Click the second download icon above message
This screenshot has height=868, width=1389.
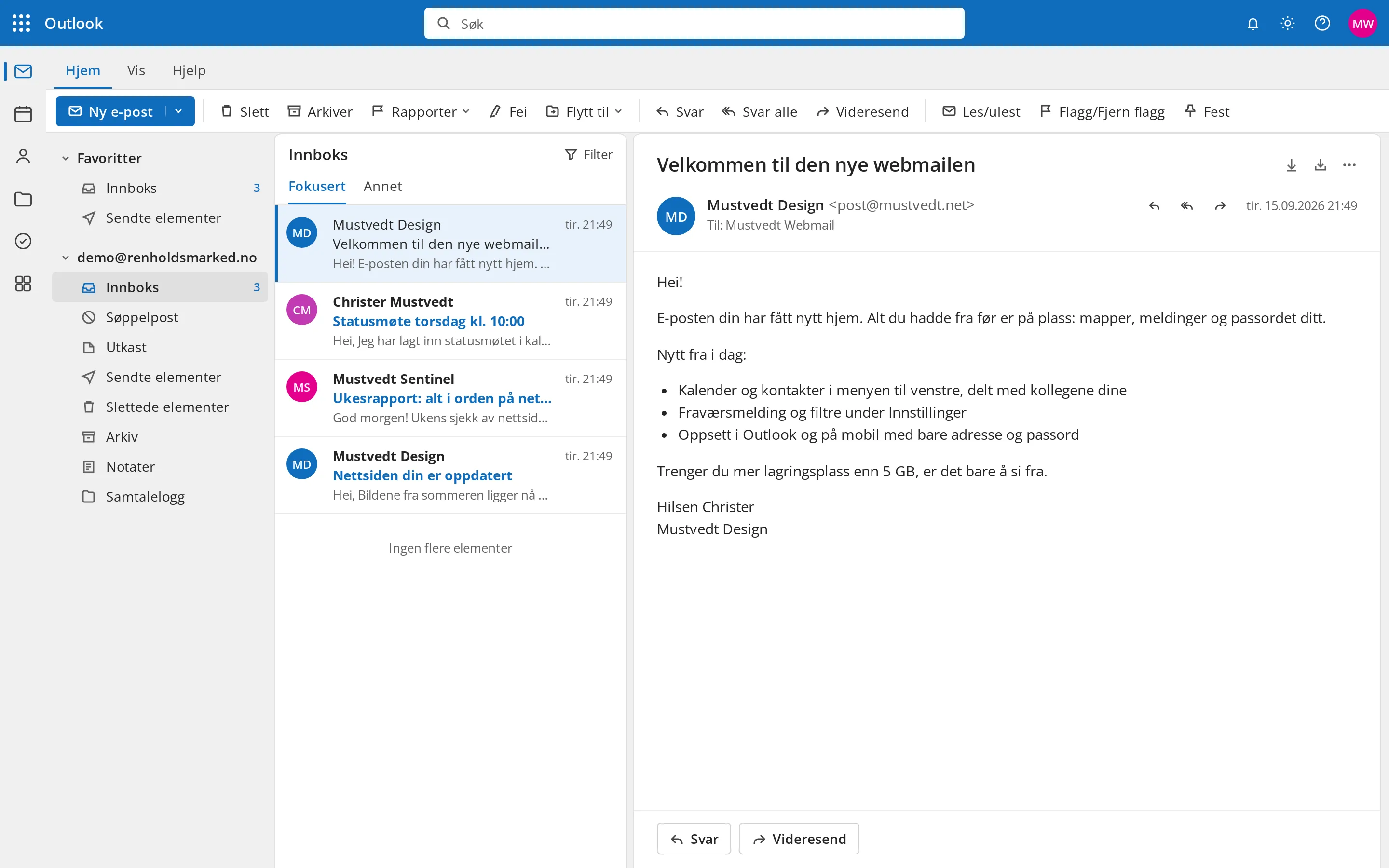[1321, 165]
